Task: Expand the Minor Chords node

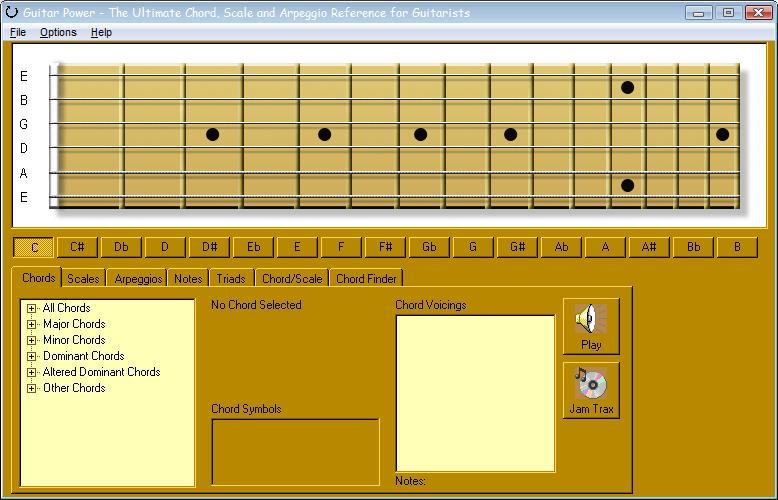Action: [31, 340]
